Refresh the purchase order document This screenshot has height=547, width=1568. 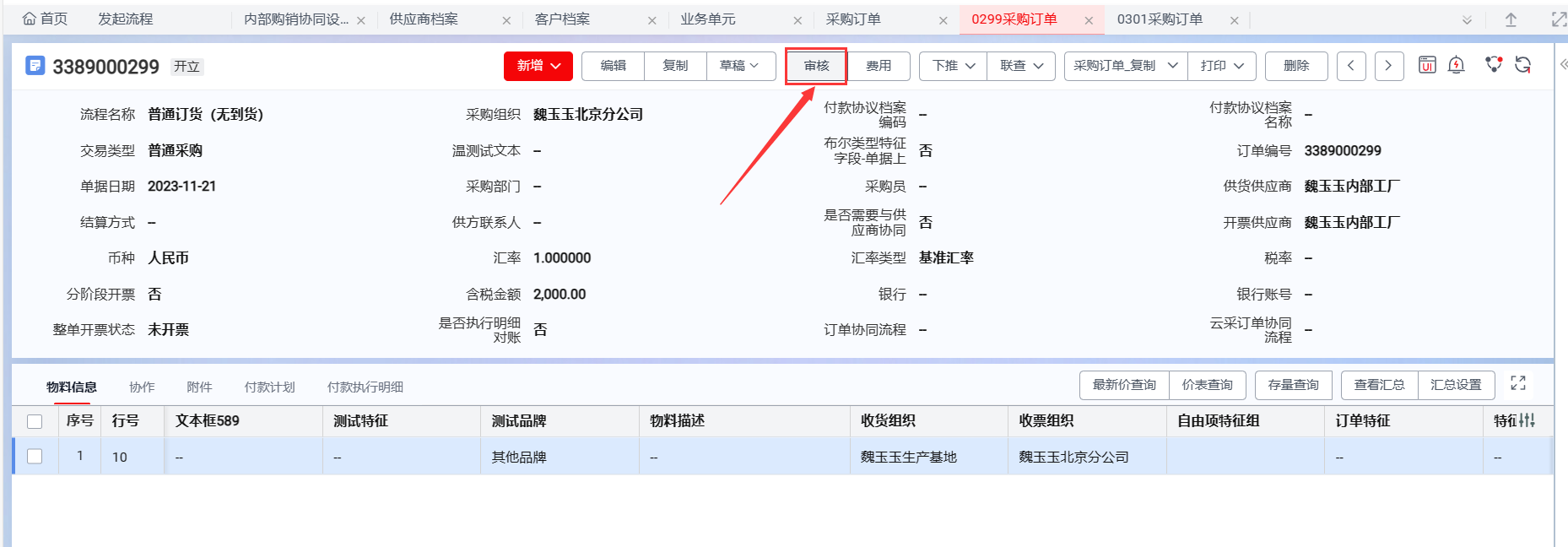point(1523,65)
